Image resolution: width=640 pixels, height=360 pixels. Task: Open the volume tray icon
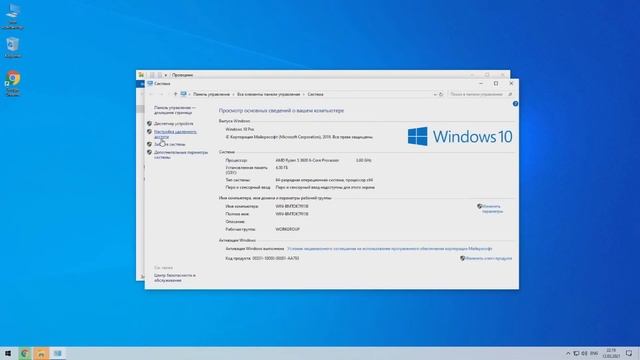tap(584, 353)
